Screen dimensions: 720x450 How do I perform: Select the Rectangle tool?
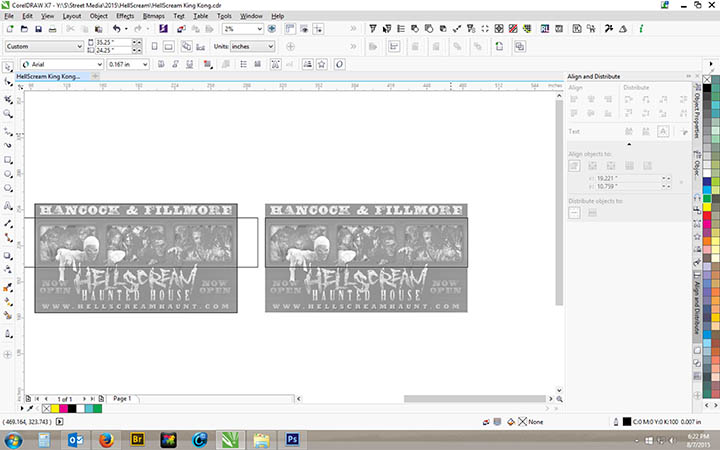(8, 160)
